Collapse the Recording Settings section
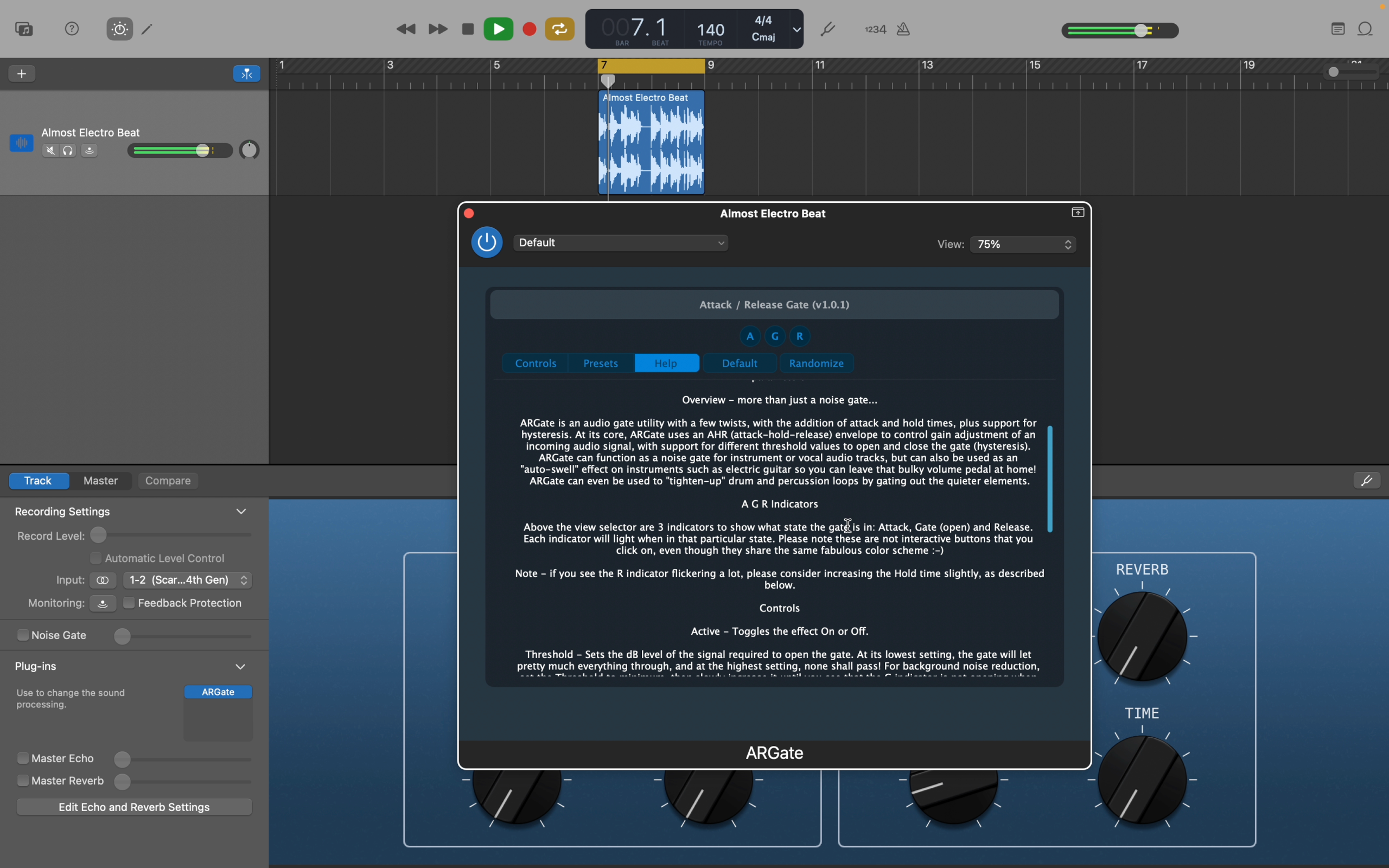Screen dimensions: 1389x868 [241, 512]
